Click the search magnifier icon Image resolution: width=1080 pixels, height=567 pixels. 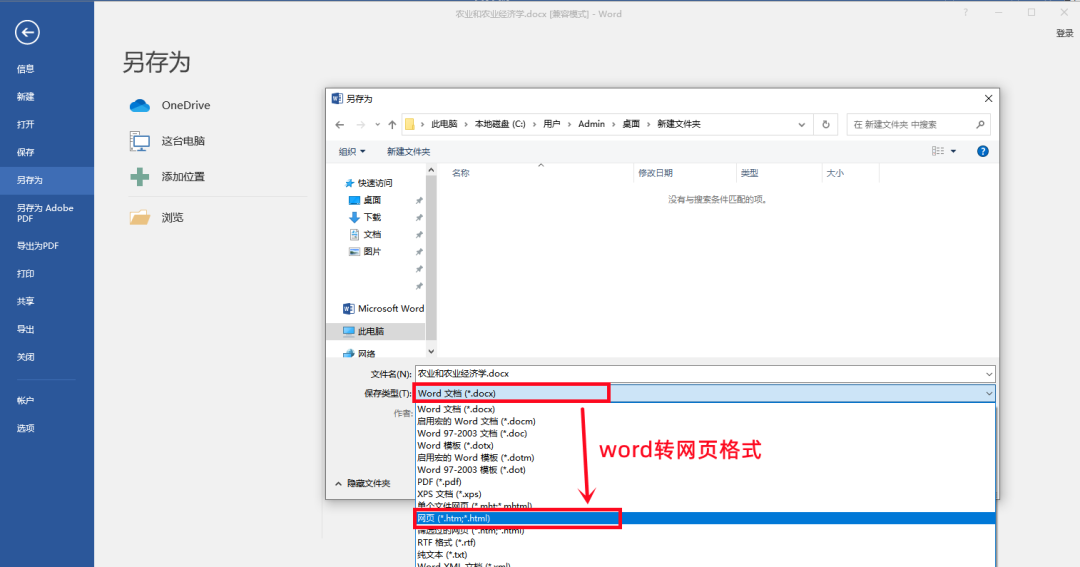tap(980, 125)
